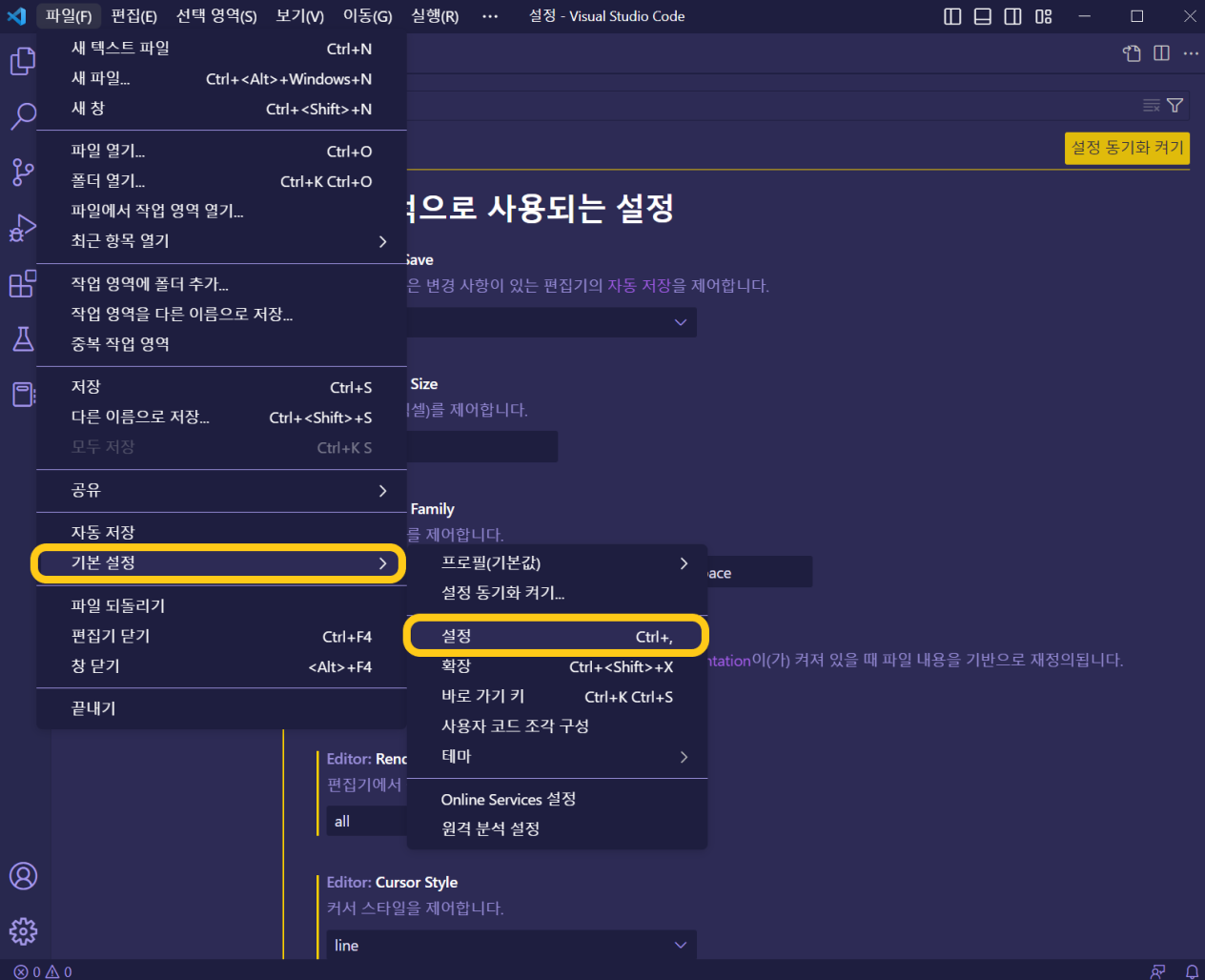This screenshot has width=1205, height=980.
Task: Expand 최근 항목 열기 submenu
Action: click(x=221, y=241)
